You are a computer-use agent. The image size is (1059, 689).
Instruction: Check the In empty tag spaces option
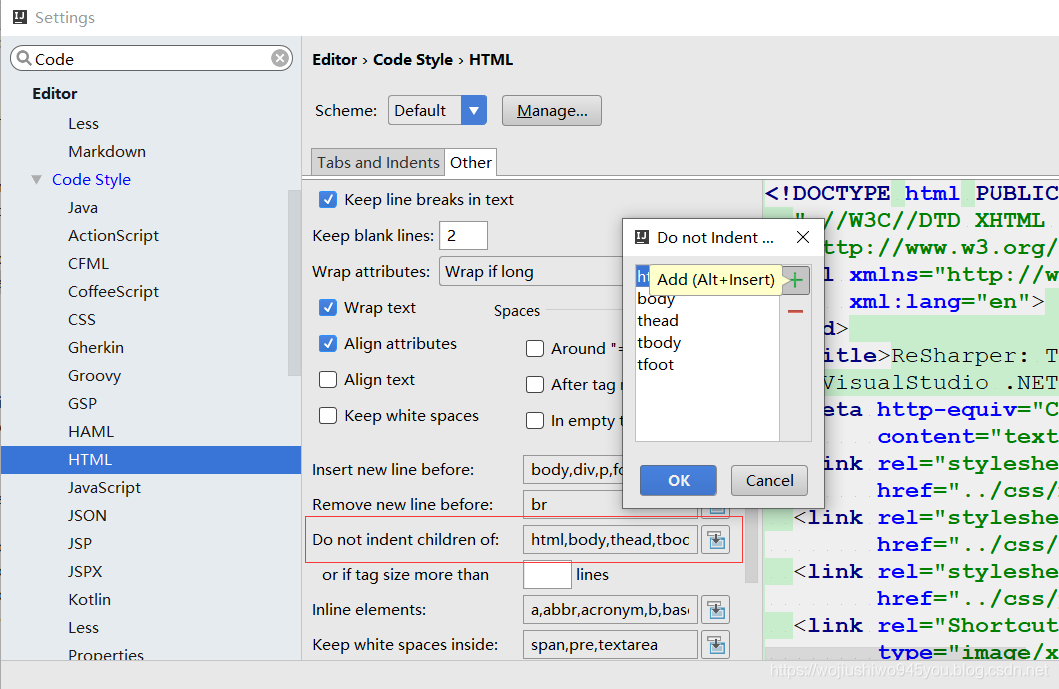pyautogui.click(x=535, y=421)
